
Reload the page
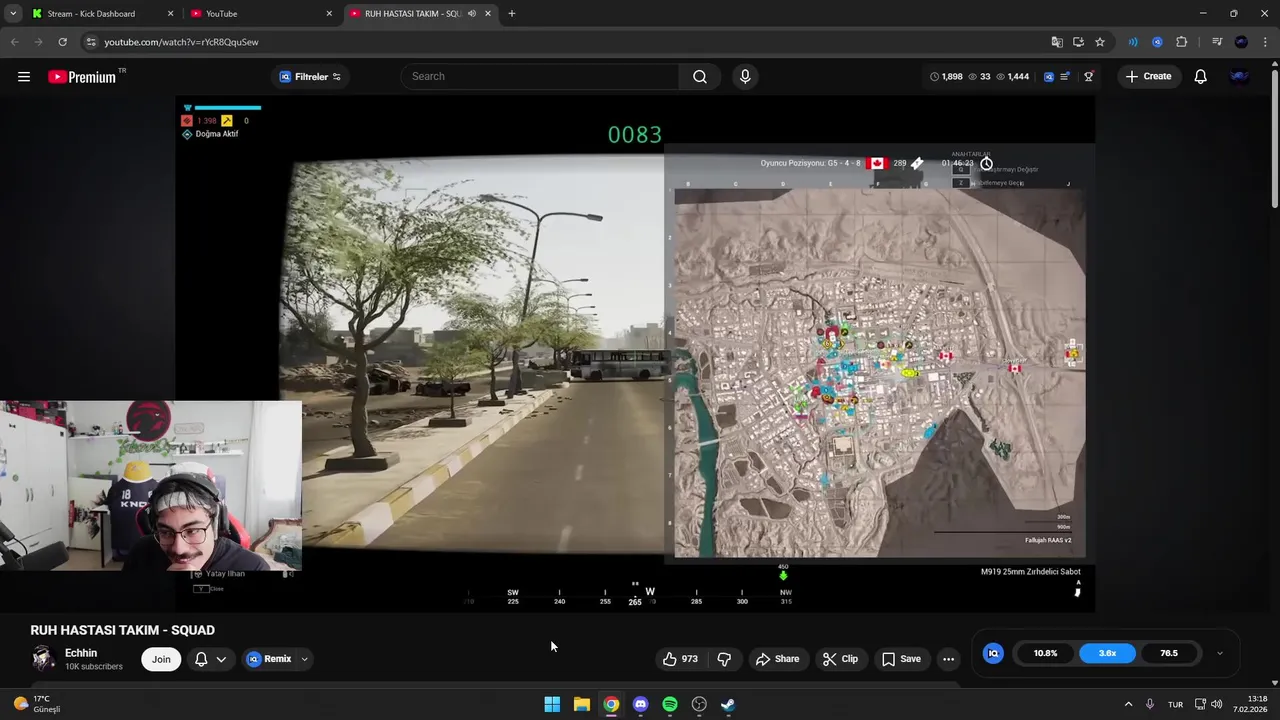62,42
